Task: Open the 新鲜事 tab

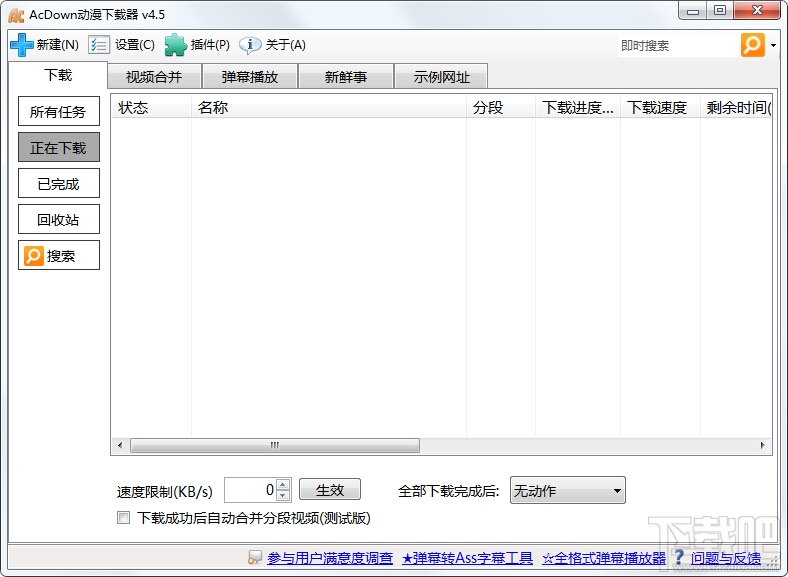Action: pos(346,77)
